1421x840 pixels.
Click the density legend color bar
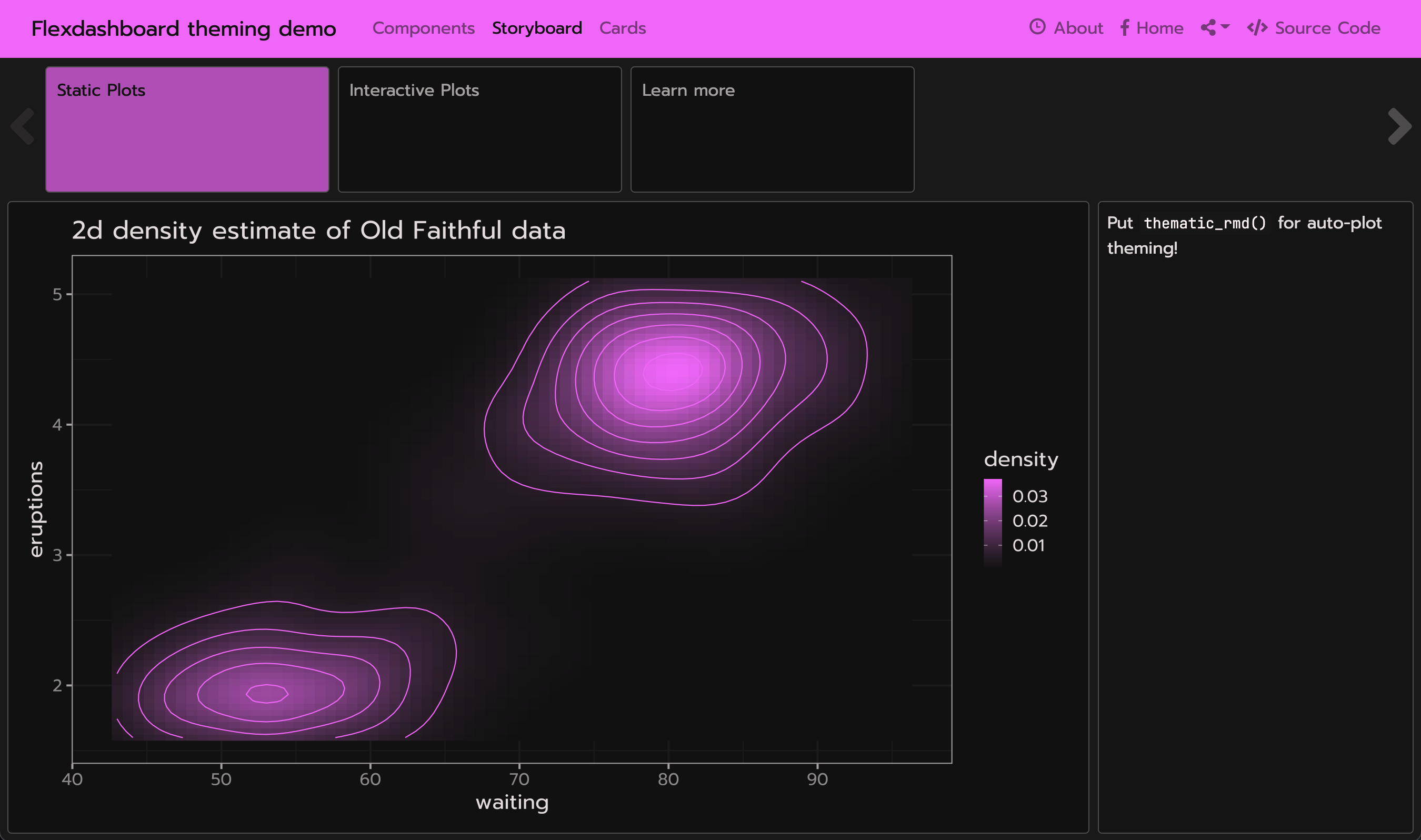pyautogui.click(x=993, y=523)
